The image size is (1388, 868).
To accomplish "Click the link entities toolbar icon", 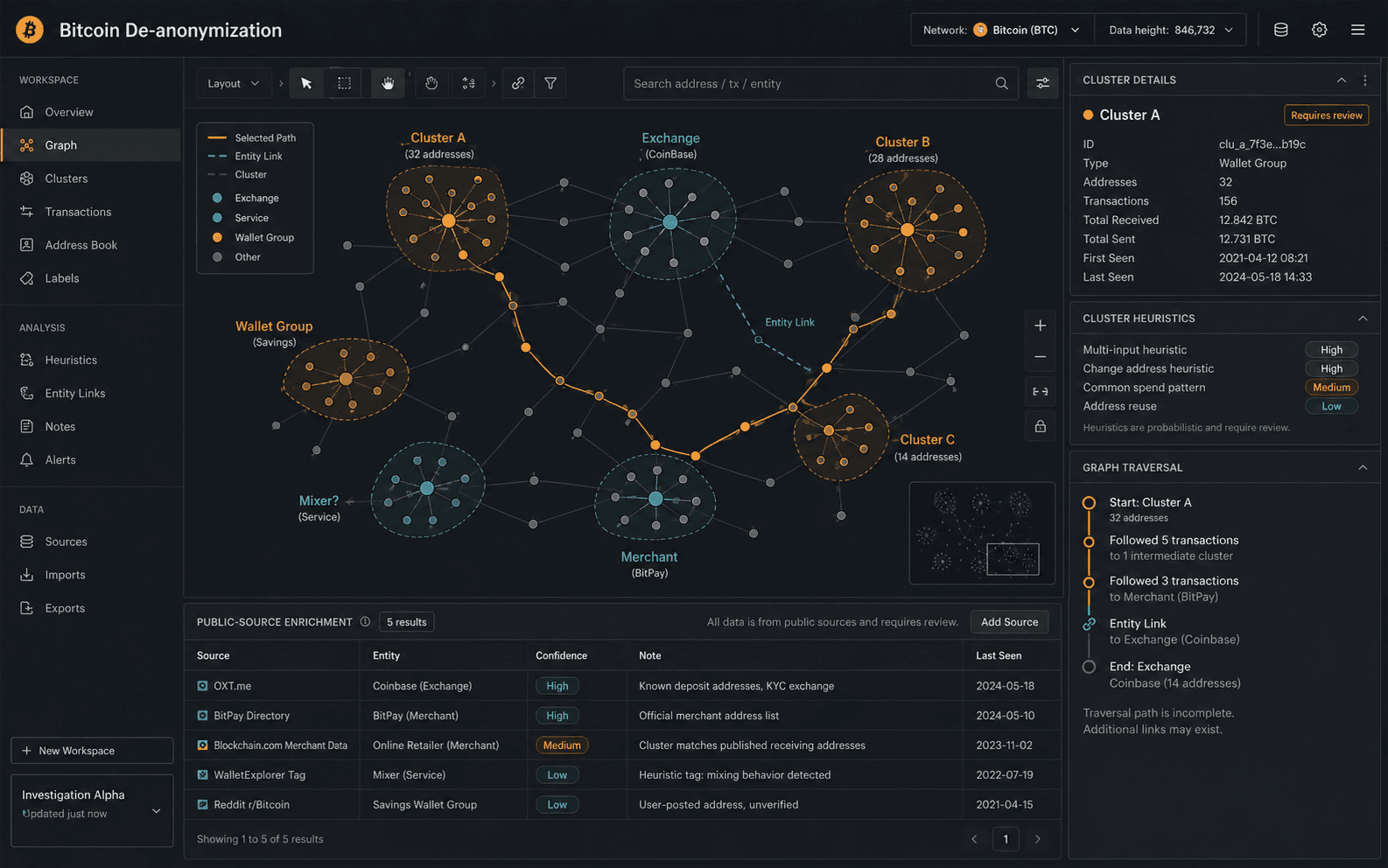I will pyautogui.click(x=518, y=83).
